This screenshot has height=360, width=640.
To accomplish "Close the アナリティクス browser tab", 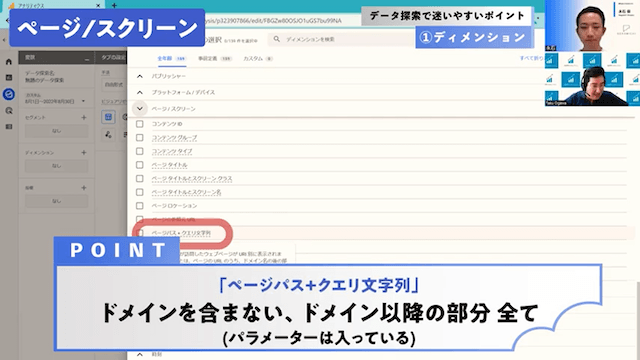I will tap(98, 6).
